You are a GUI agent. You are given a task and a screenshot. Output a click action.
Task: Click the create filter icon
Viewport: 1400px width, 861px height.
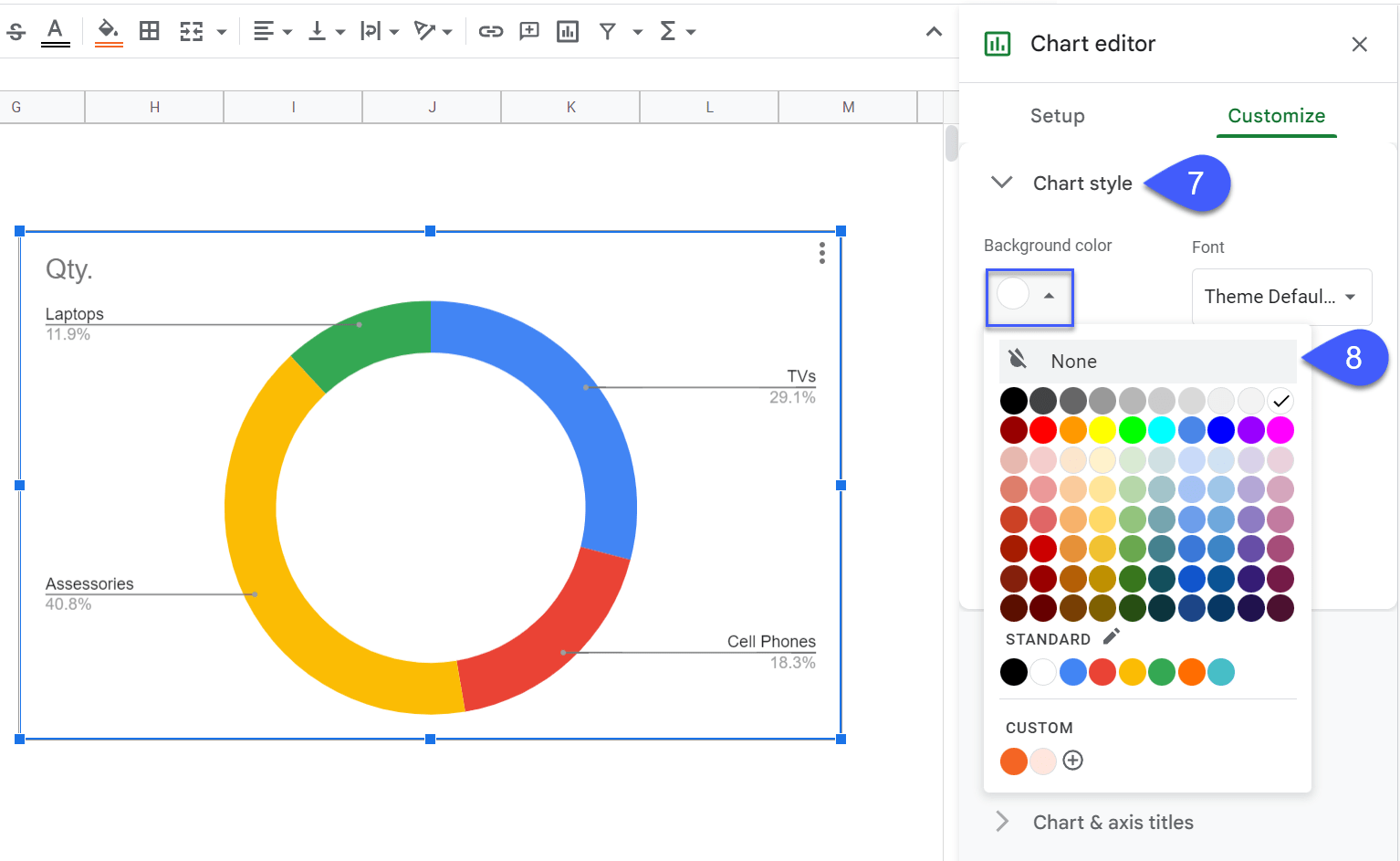point(608,32)
